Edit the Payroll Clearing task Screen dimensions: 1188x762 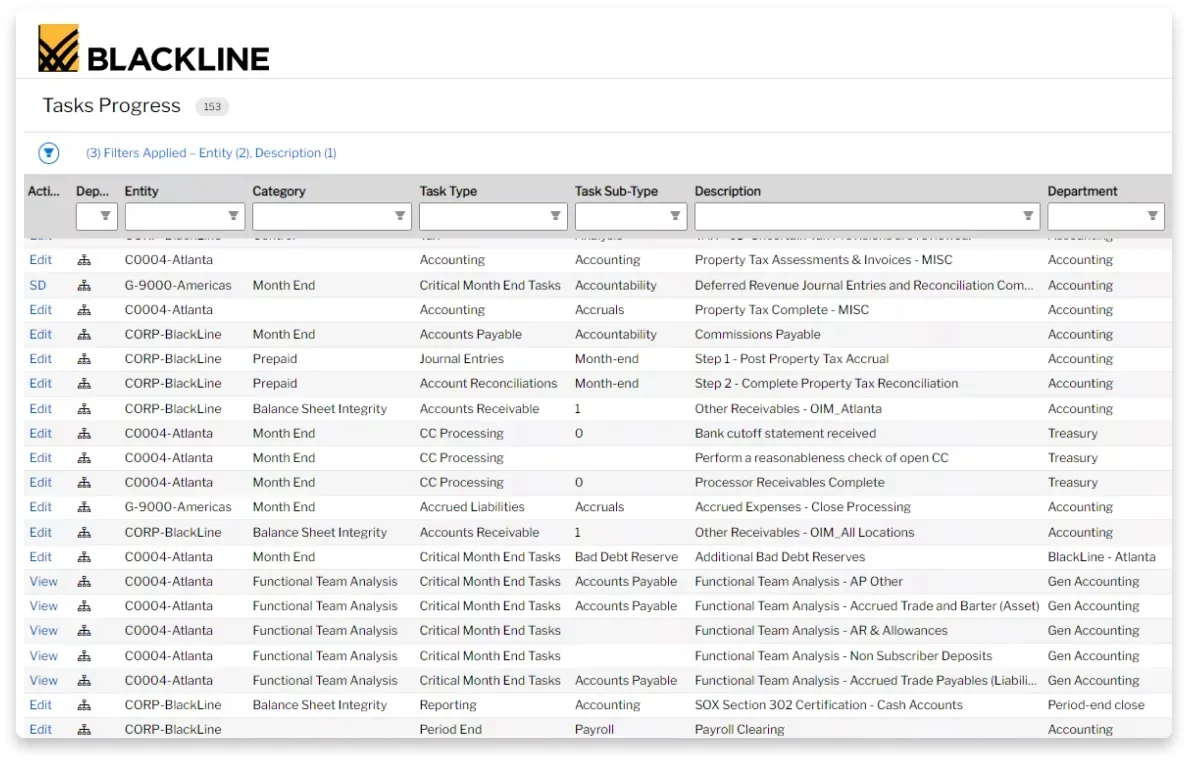tap(40, 729)
